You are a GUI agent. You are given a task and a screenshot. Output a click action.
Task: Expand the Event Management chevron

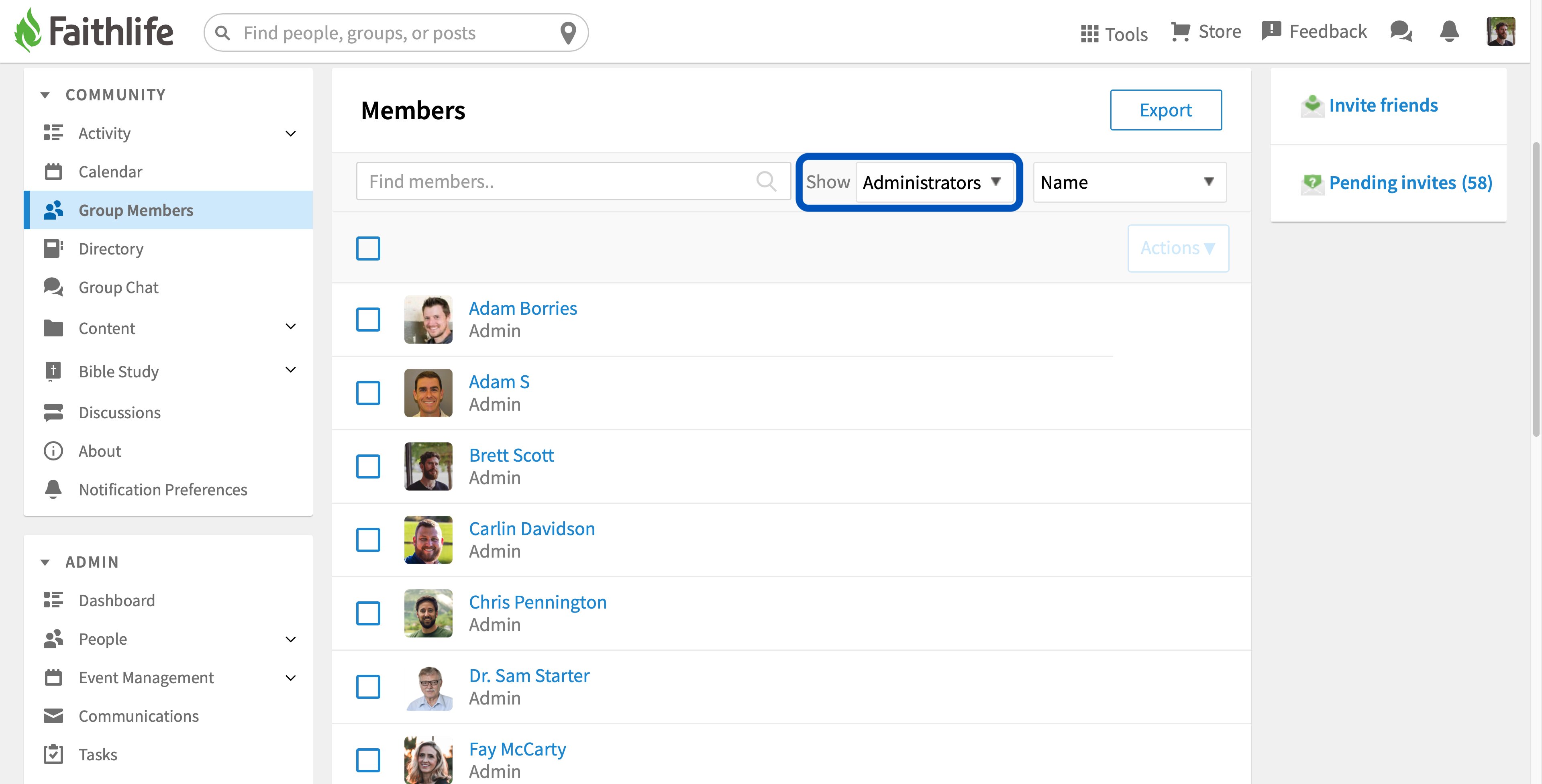click(290, 678)
